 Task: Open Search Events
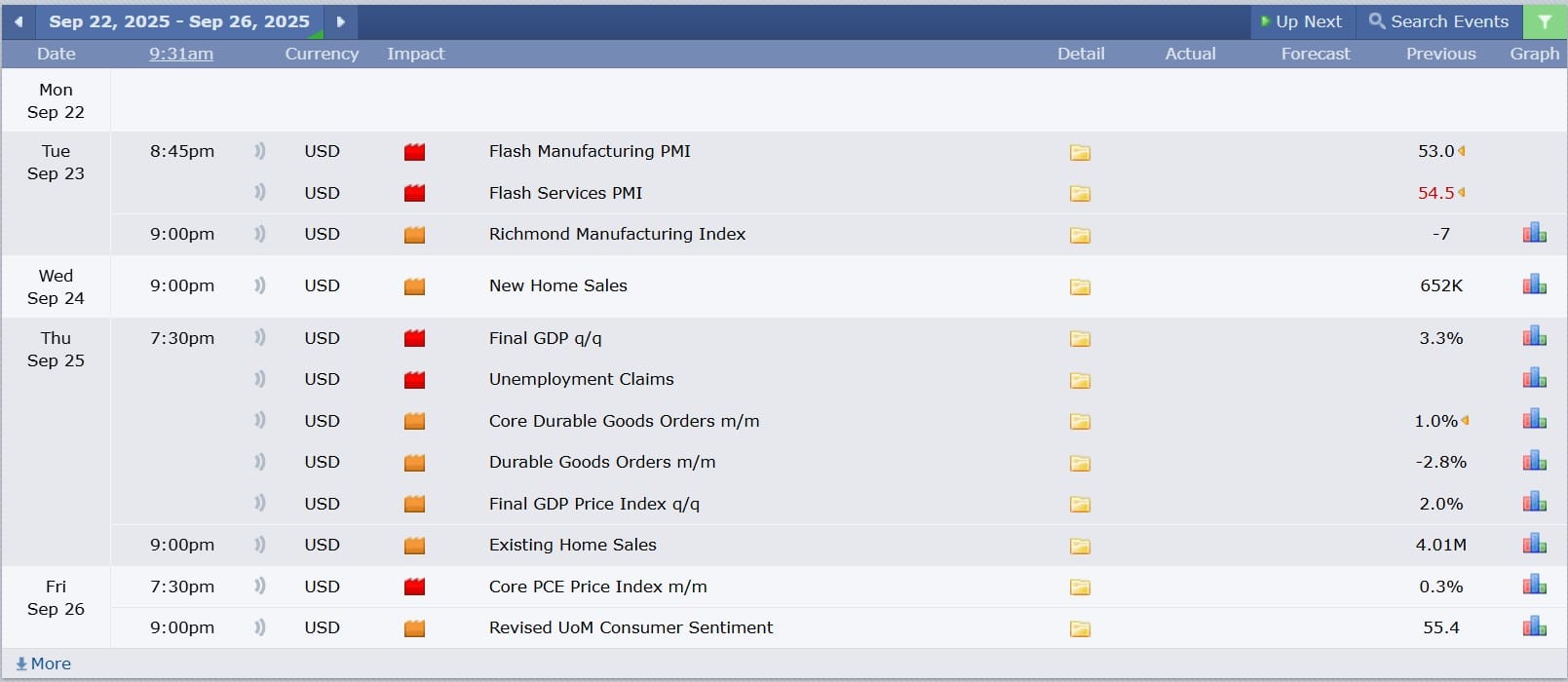point(1438,21)
